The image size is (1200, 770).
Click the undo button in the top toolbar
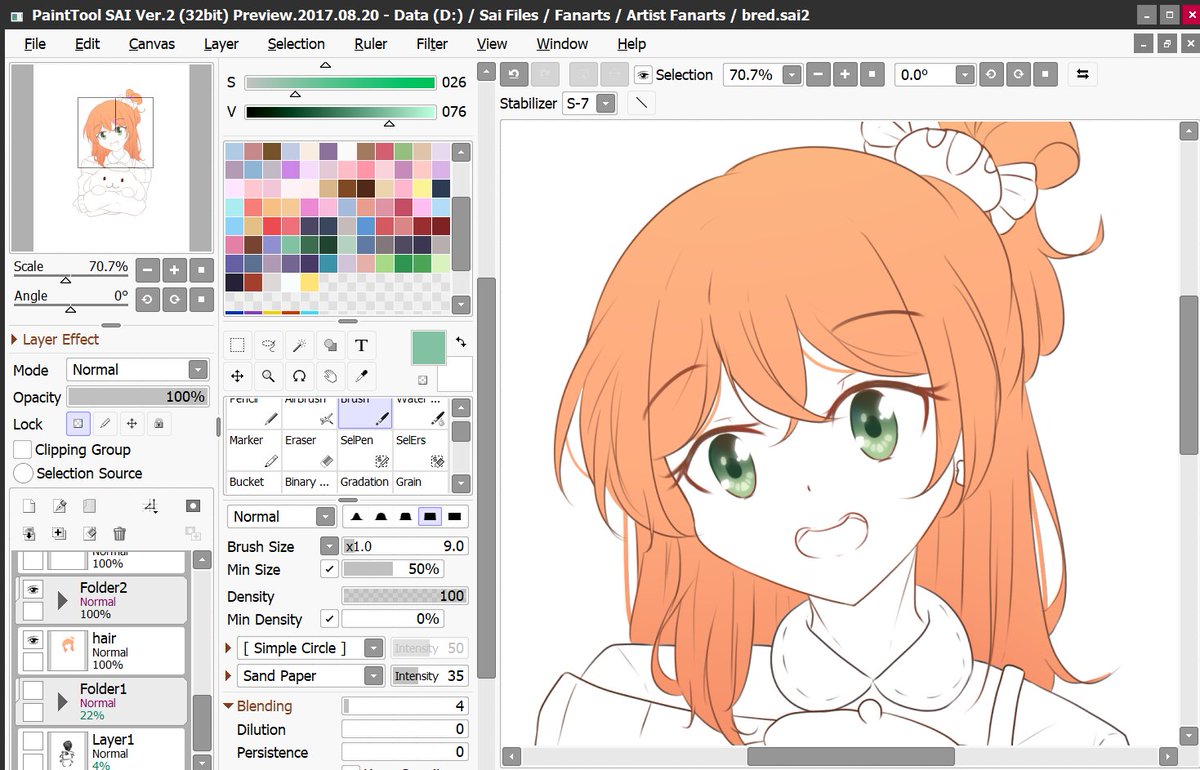coord(514,75)
